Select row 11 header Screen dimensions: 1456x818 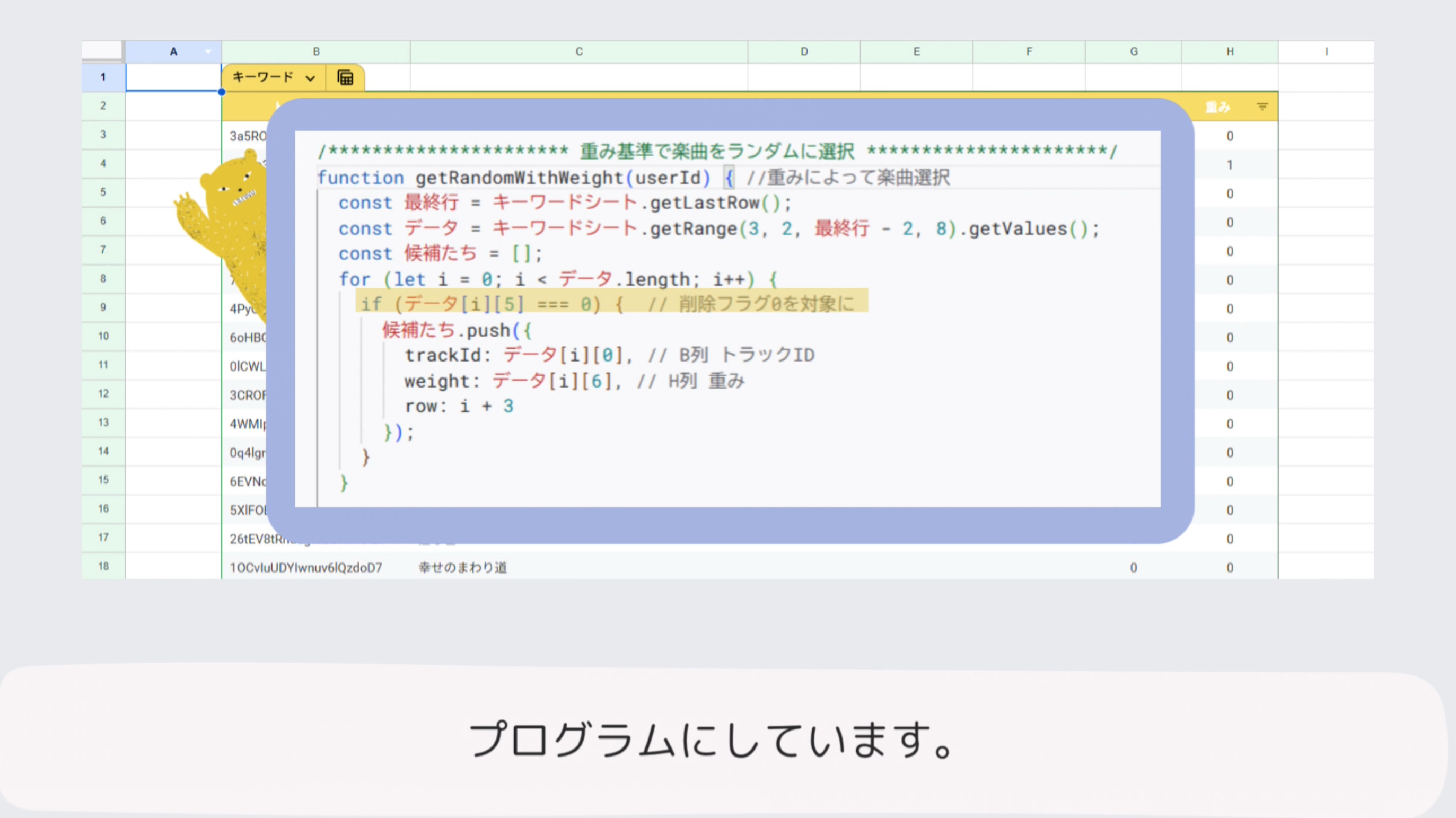click(103, 365)
